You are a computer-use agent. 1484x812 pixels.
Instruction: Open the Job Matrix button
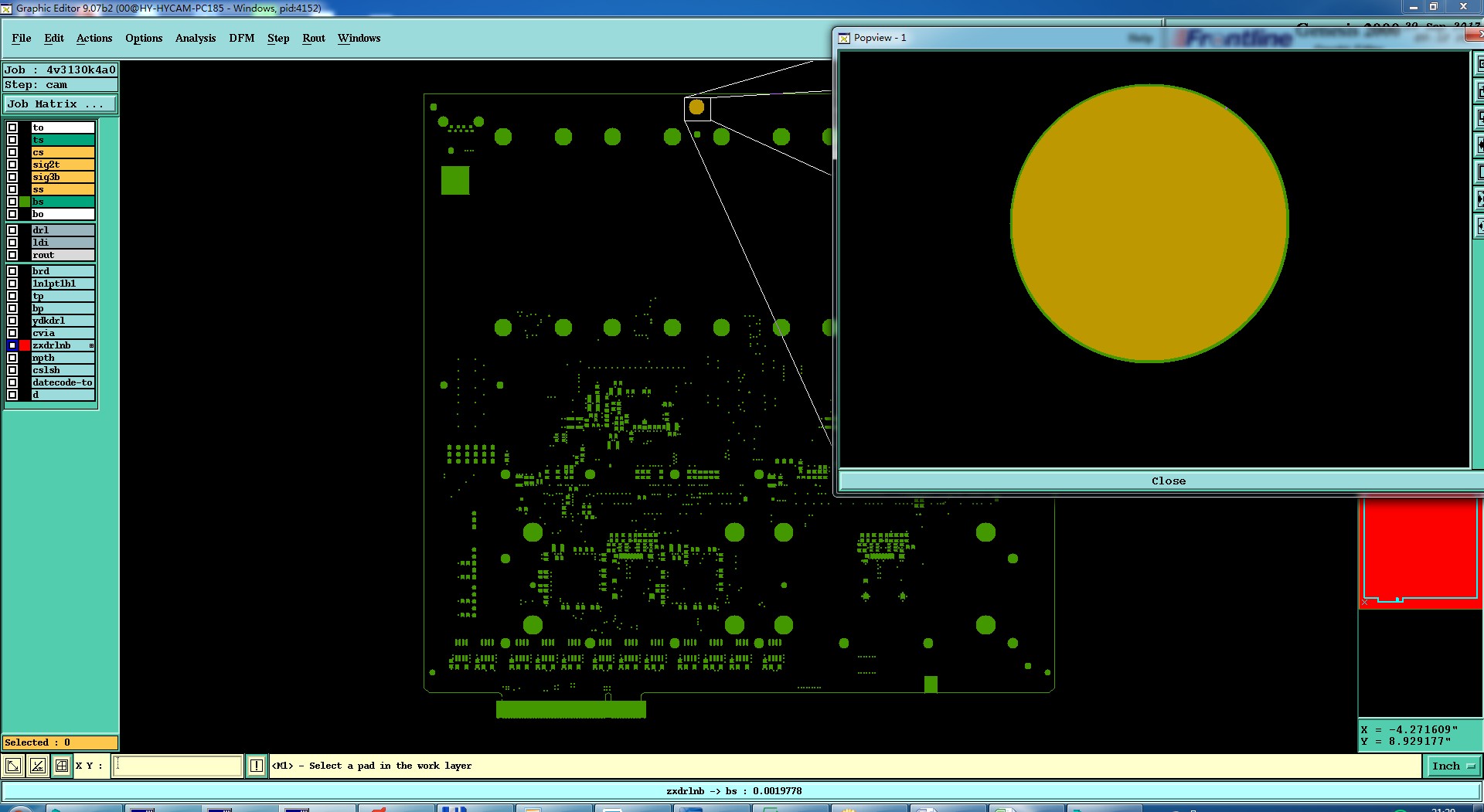click(x=60, y=104)
